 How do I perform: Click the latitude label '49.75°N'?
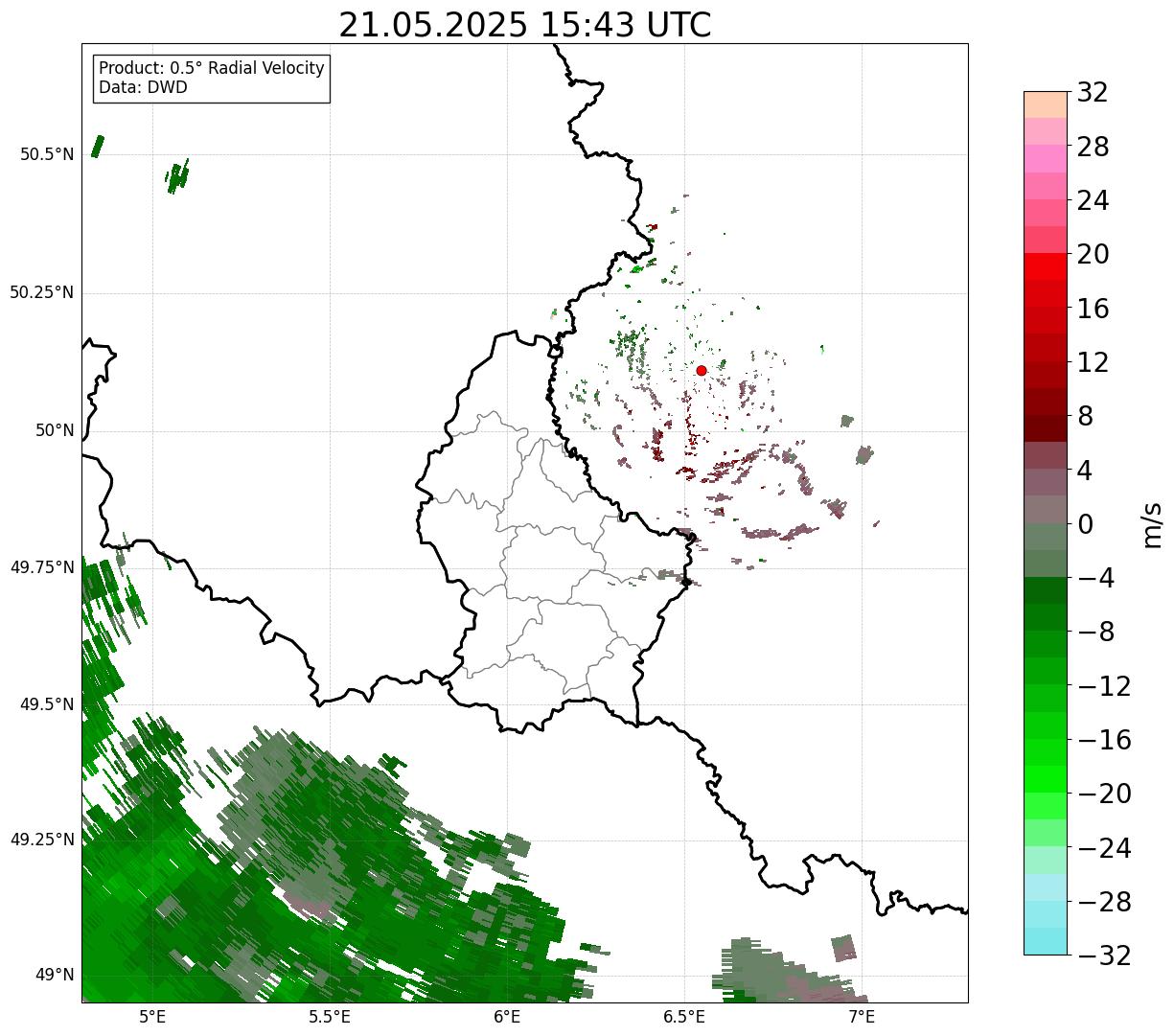(42, 567)
